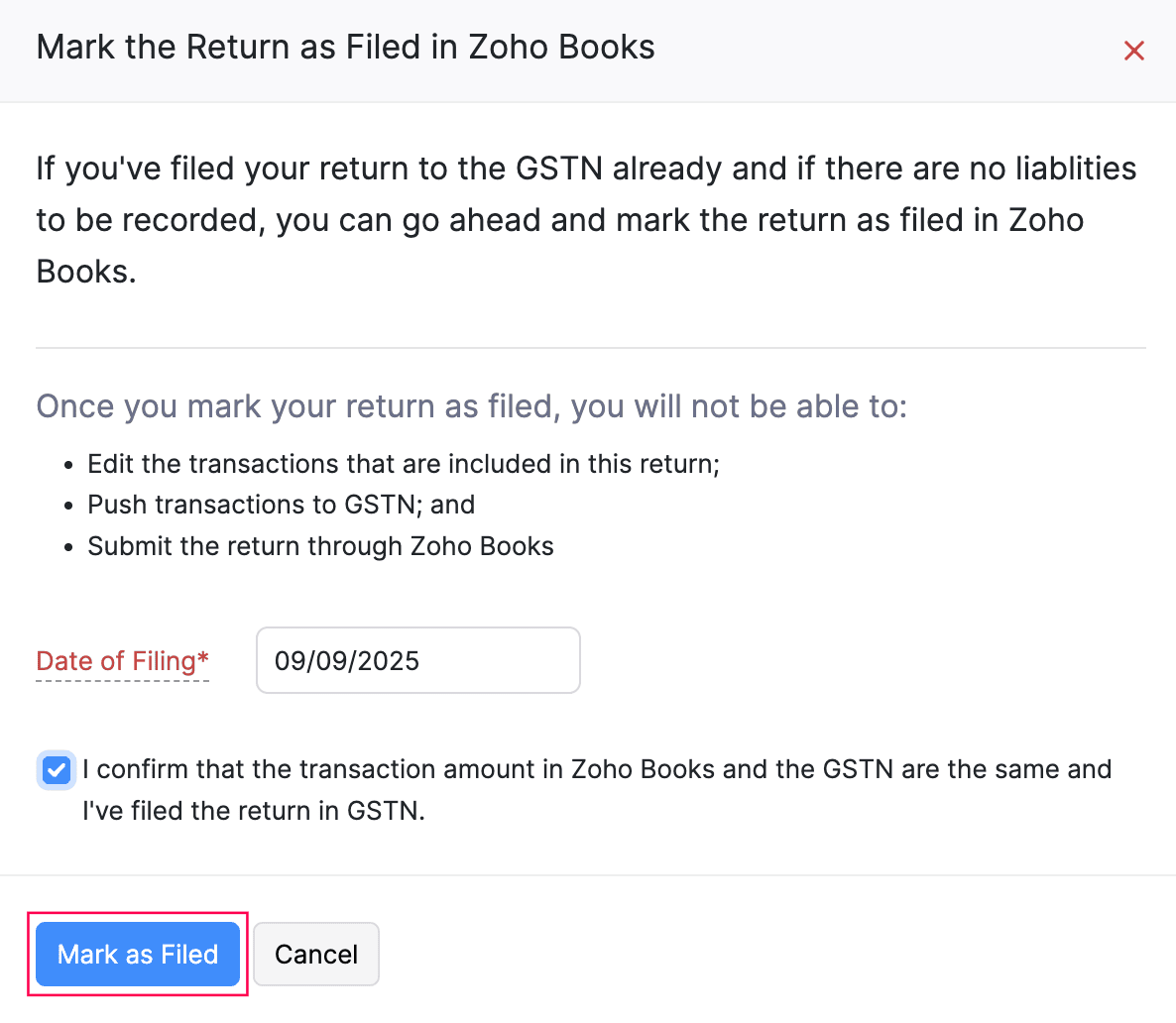Click the 'Once you mark your return as filed' heading
The height and width of the screenshot is (1023, 1176).
coord(471,406)
